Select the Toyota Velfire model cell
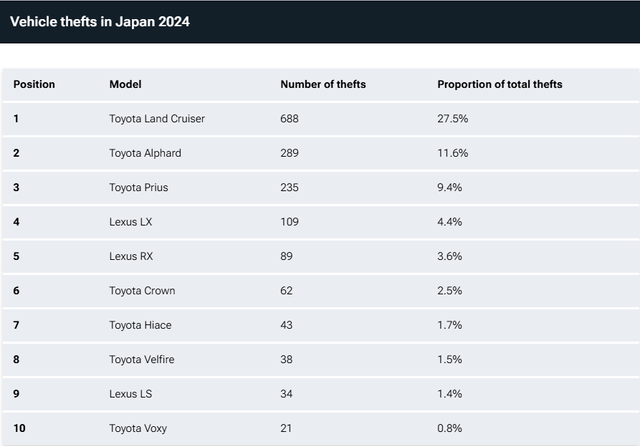640x446 pixels. [144, 359]
